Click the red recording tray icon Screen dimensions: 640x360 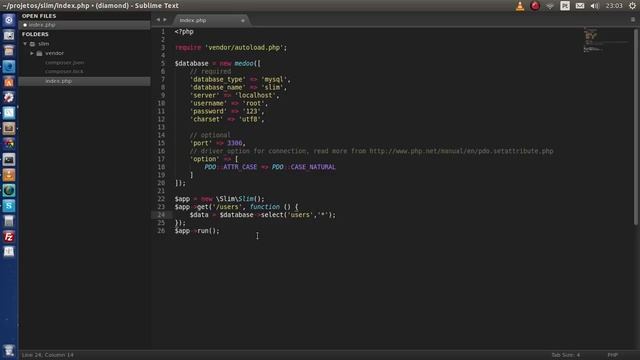click(535, 6)
